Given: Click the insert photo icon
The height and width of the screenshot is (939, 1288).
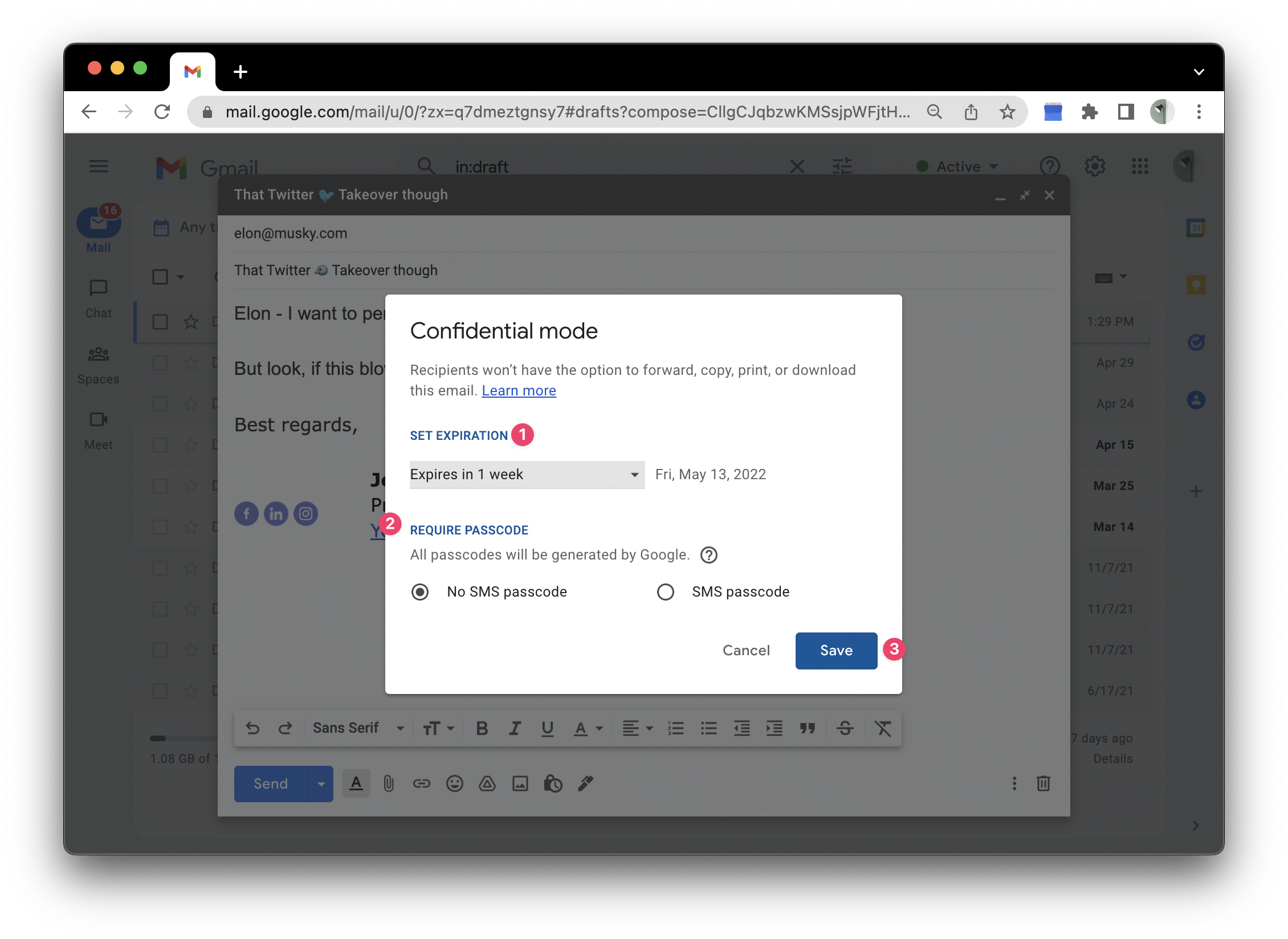Looking at the screenshot, I should [520, 784].
